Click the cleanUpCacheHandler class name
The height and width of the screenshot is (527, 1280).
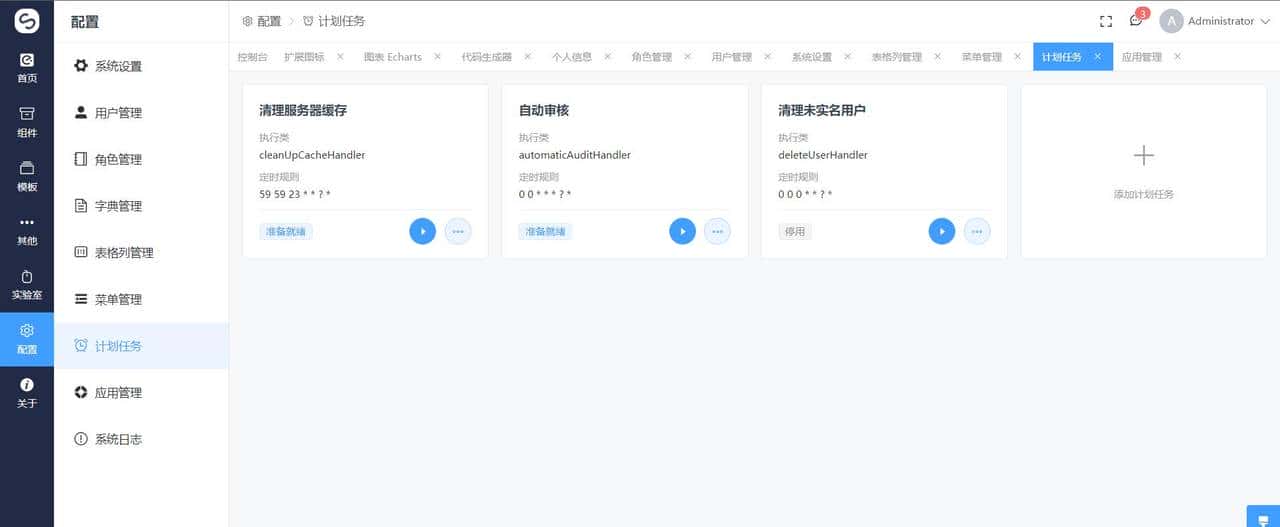coord(312,155)
